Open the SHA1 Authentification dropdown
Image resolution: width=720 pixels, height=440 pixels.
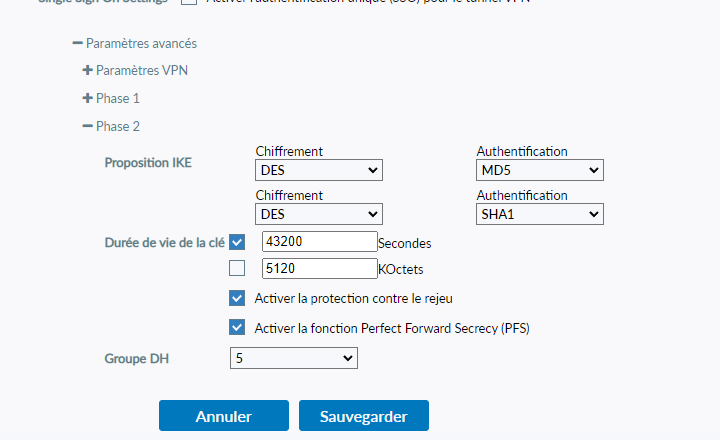pyautogui.click(x=540, y=214)
